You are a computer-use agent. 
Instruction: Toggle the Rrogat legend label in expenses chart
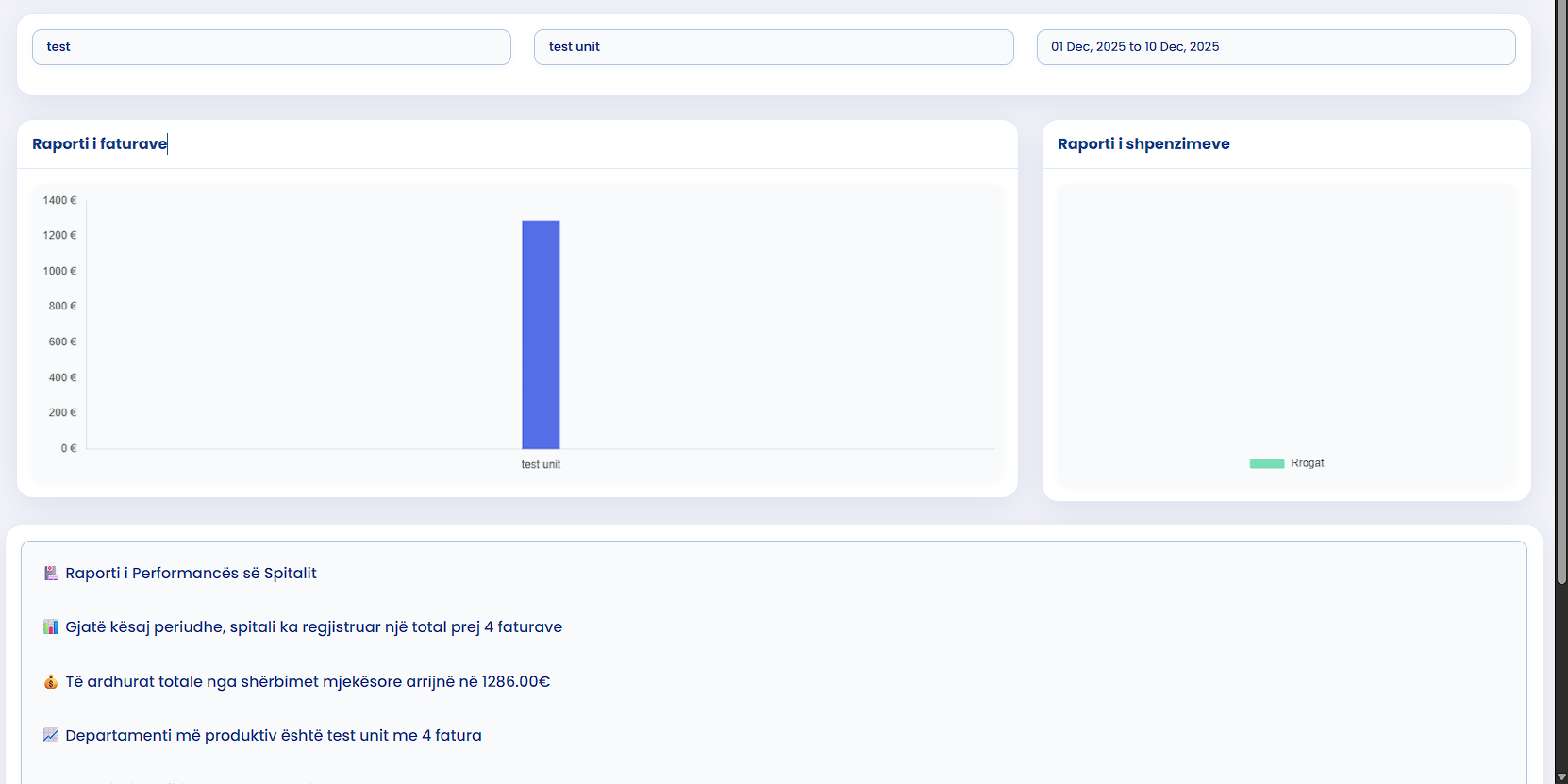click(1307, 463)
